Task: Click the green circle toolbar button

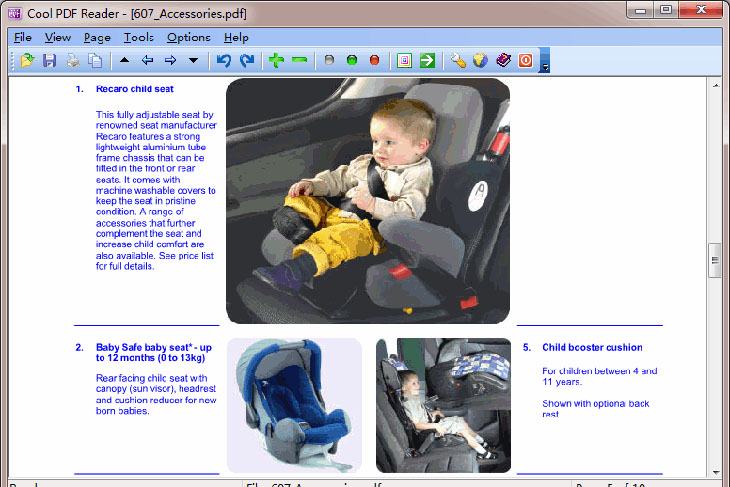Action: click(x=352, y=60)
